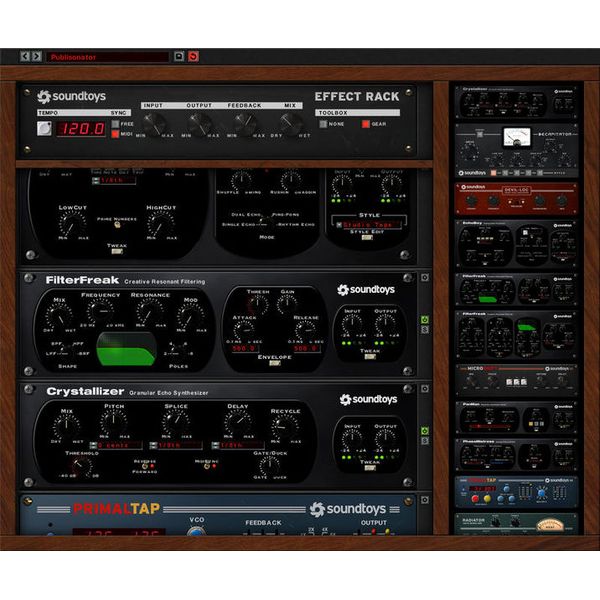The width and height of the screenshot is (600, 600).
Task: Click the EchoBoy HighCut knob
Action: tap(161, 224)
